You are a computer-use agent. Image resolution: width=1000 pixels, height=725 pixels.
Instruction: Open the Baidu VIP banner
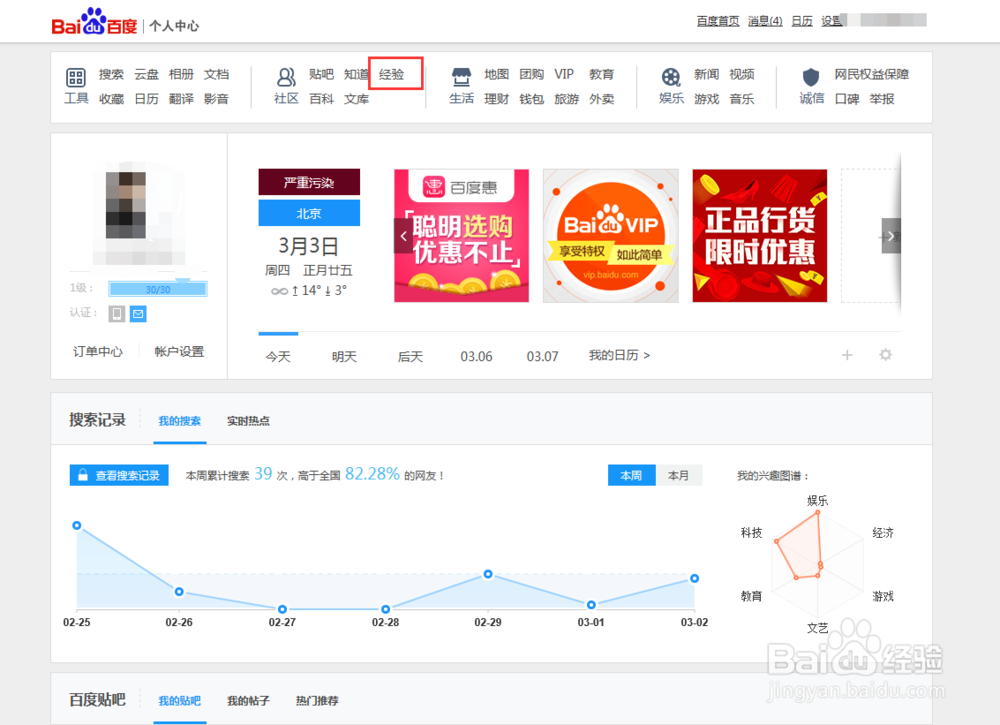610,235
